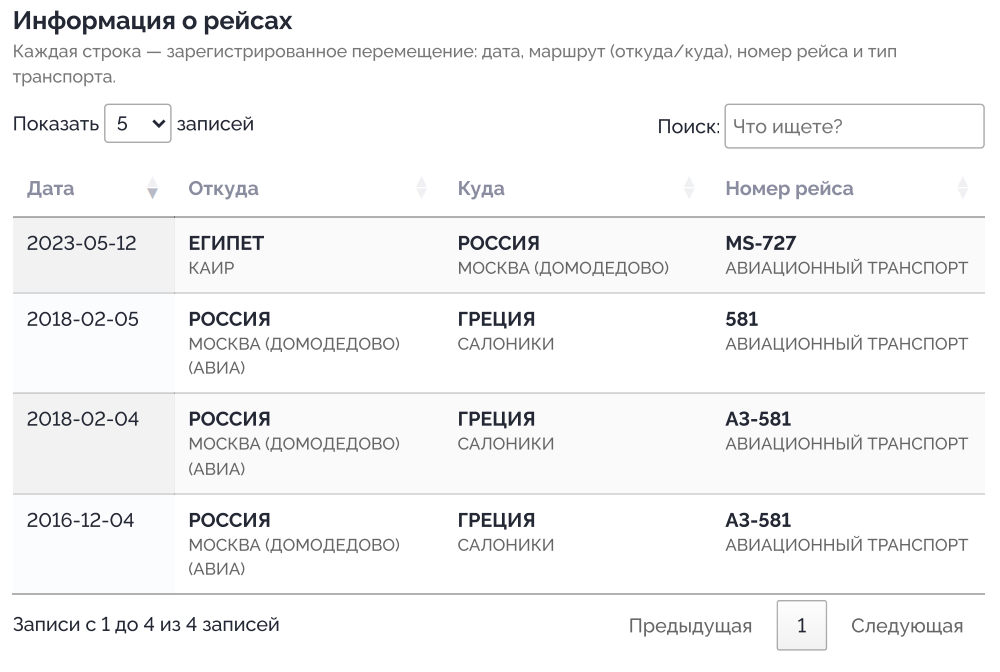Click the sort arrows in Номер рейса column

tap(962, 188)
